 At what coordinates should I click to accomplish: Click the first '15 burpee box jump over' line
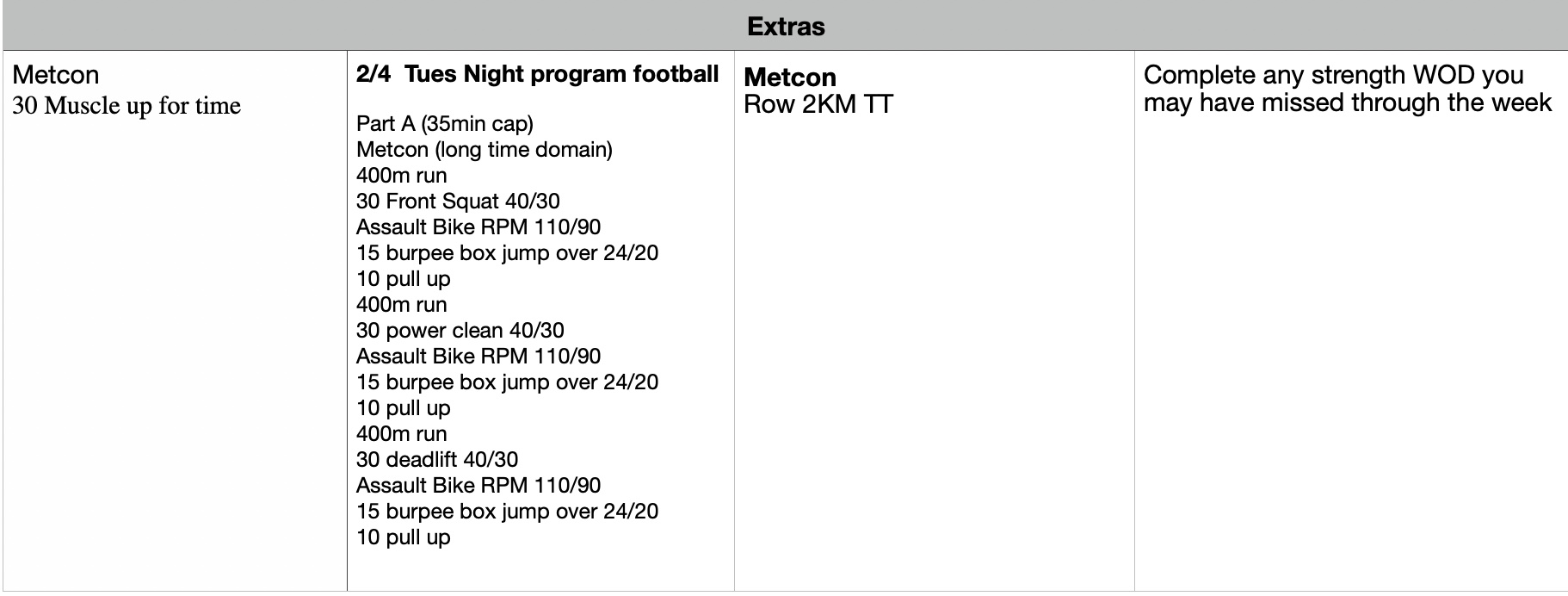tap(507, 253)
